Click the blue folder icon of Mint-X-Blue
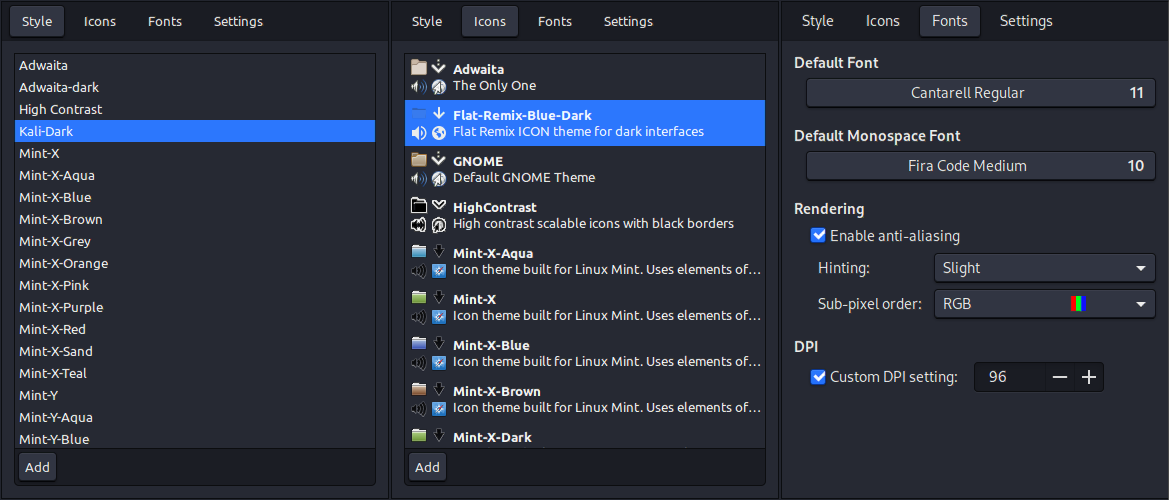 click(x=419, y=344)
